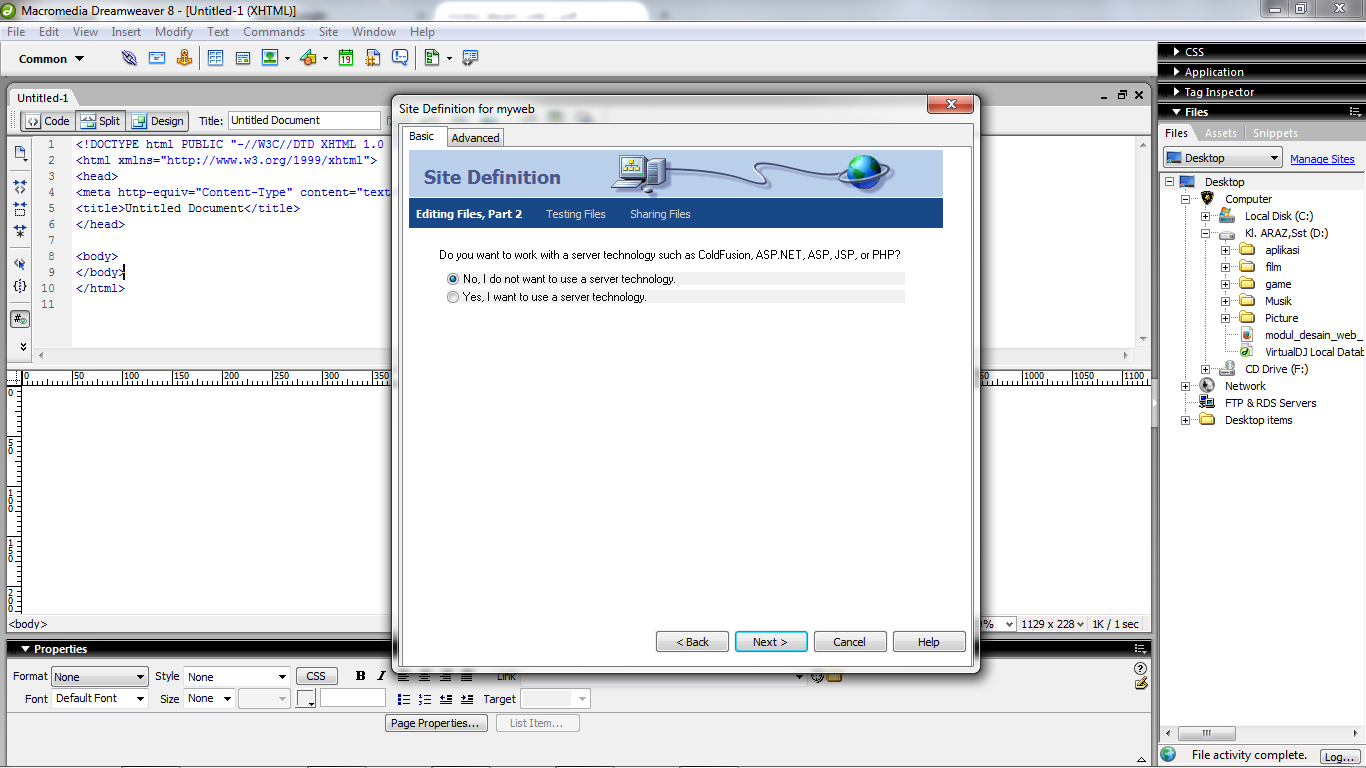This screenshot has width=1366, height=768.
Task: Expand the Tag Inspector panel group
Action: tap(1176, 92)
